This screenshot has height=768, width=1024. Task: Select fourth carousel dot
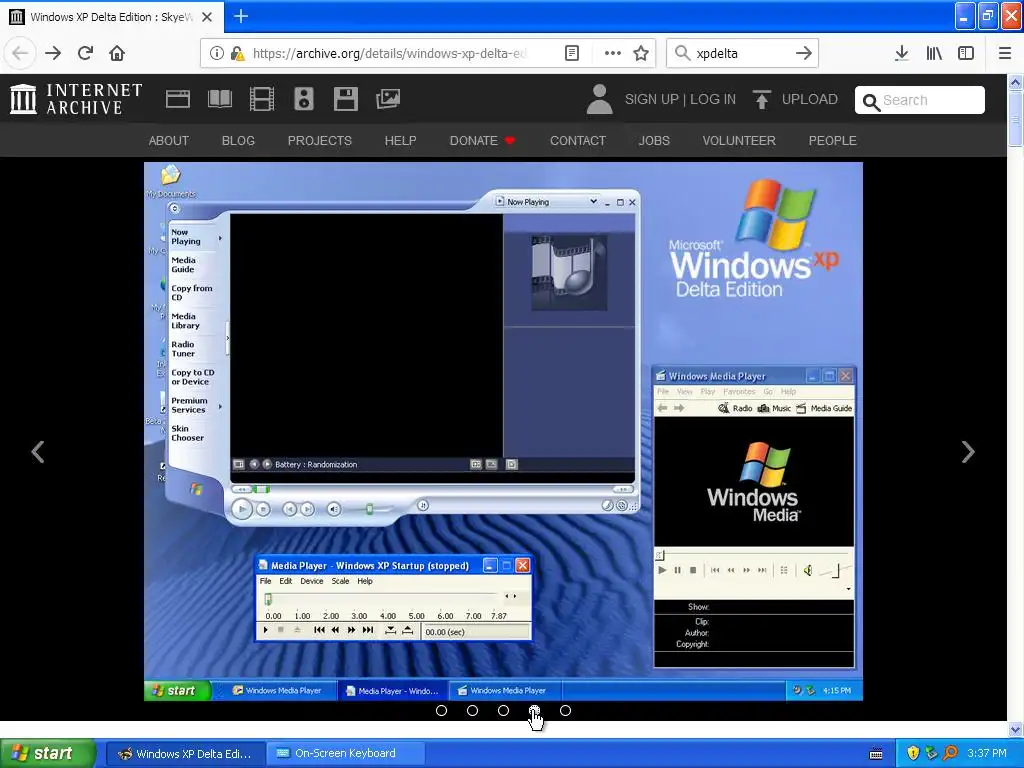[x=534, y=711]
